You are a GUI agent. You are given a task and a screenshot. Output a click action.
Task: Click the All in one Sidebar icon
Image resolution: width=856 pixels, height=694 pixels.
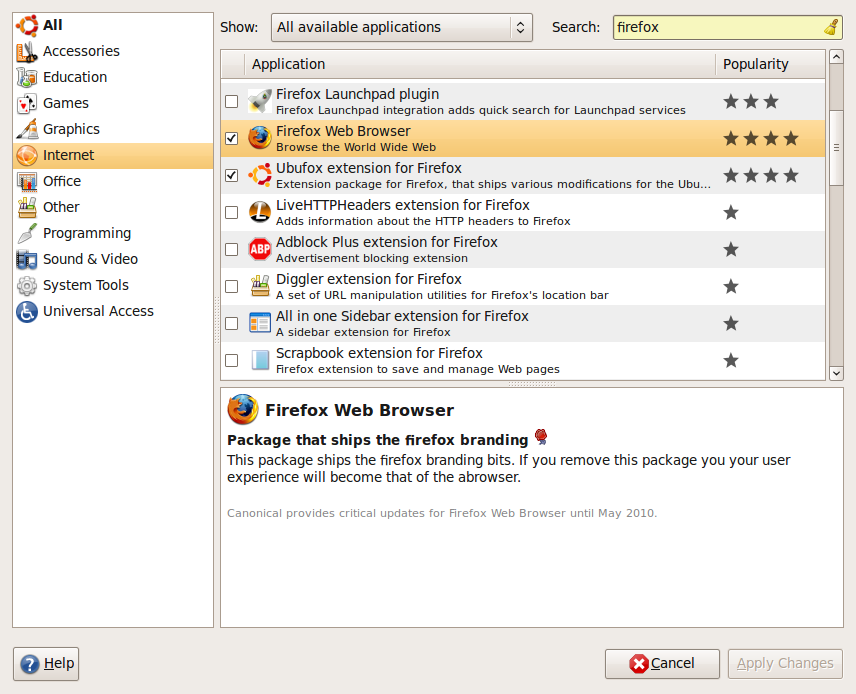[260, 323]
